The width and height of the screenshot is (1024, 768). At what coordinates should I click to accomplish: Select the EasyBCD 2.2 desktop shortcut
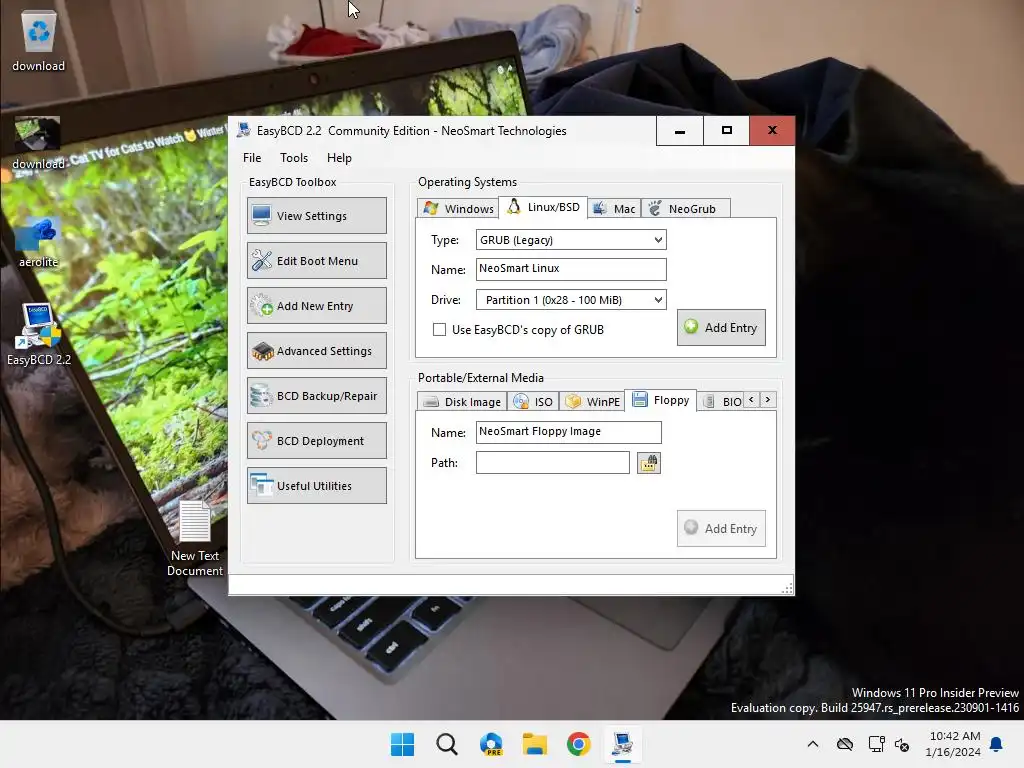point(39,334)
